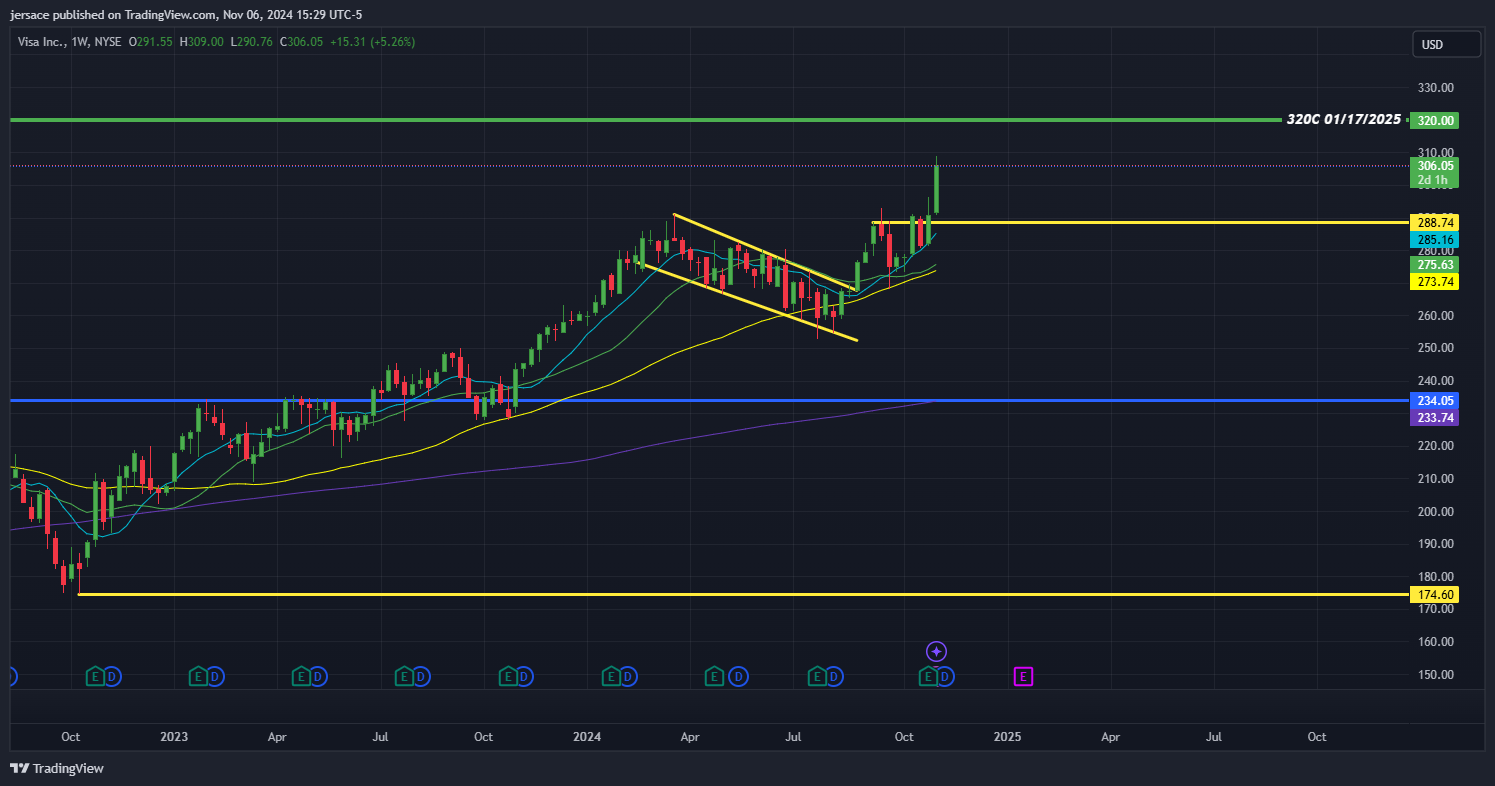Viewport: 1495px width, 786px height.
Task: Click the 200.00 price axis label
Action: 1434,511
